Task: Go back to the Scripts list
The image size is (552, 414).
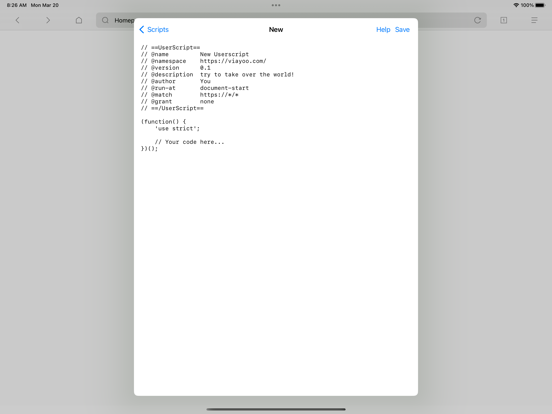Action: [x=154, y=30]
